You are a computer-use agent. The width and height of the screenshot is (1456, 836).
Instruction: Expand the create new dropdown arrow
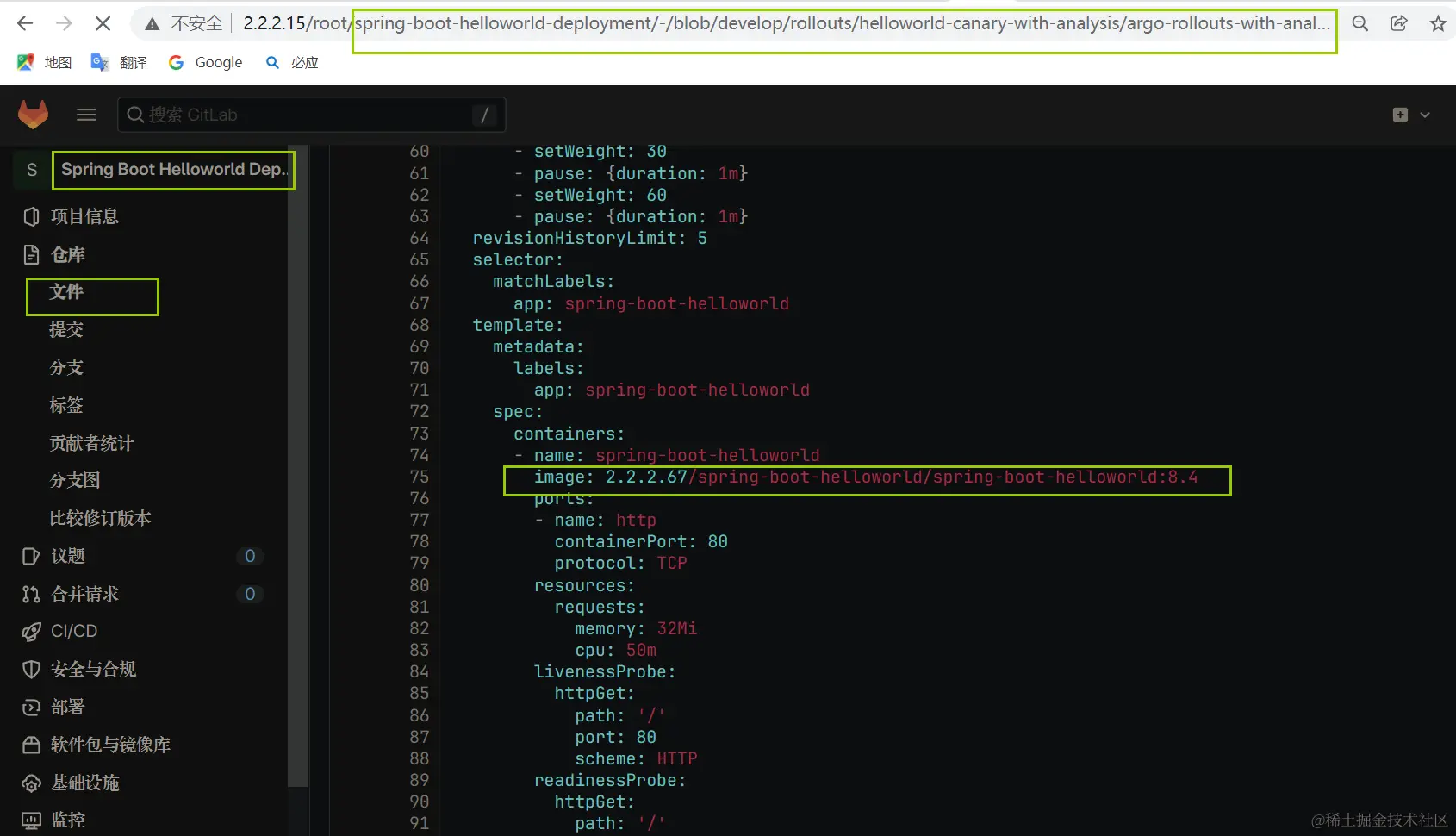[x=1425, y=115]
